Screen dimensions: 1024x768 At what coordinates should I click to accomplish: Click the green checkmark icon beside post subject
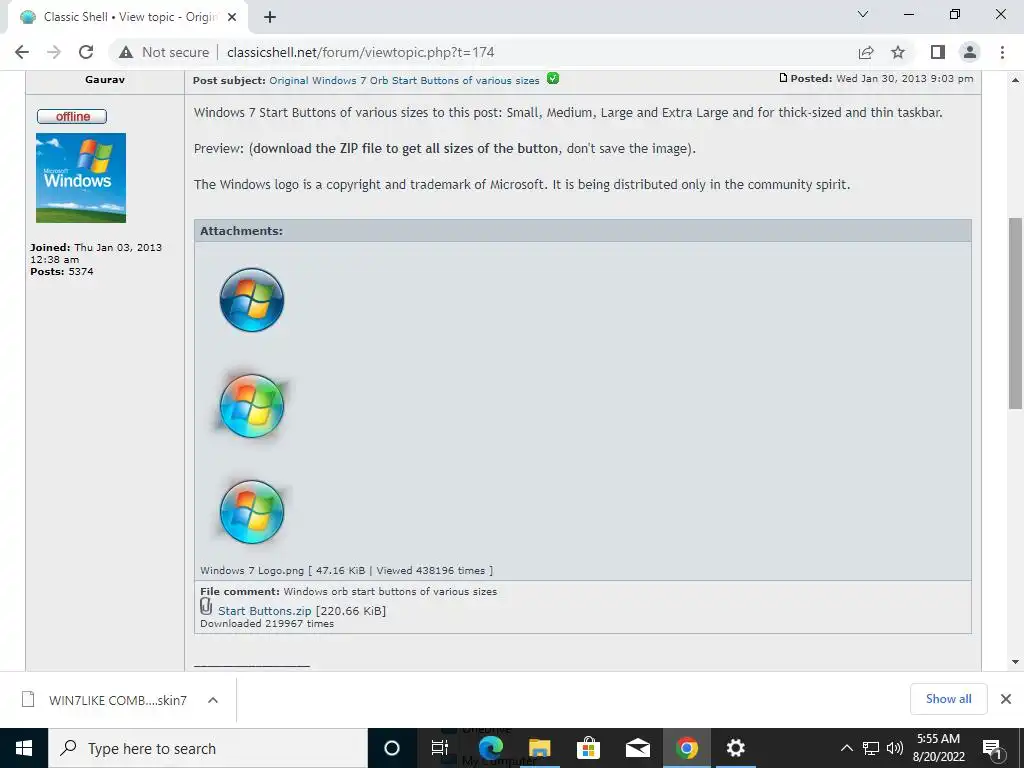click(552, 78)
